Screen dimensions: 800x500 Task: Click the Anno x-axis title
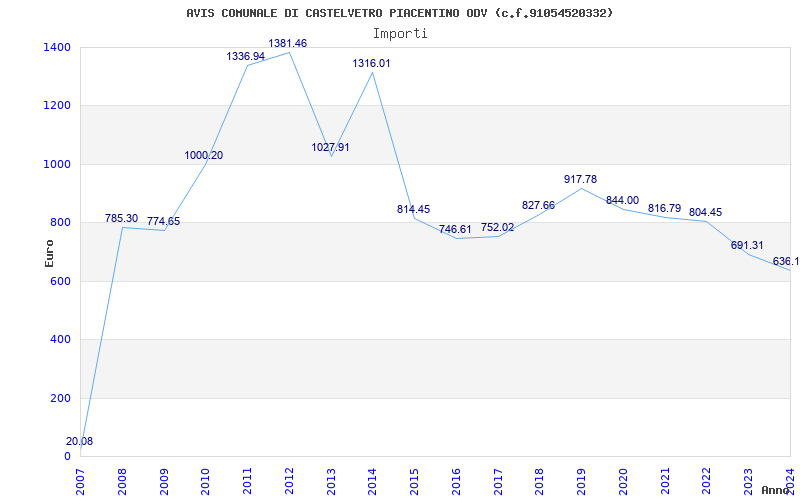pyautogui.click(x=776, y=490)
